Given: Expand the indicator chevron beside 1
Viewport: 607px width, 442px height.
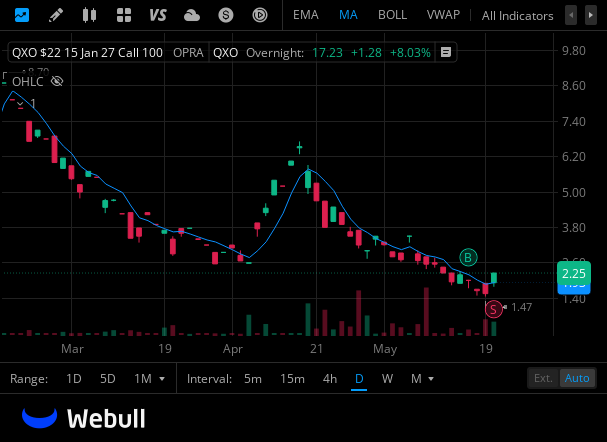Looking at the screenshot, I should [x=21, y=104].
